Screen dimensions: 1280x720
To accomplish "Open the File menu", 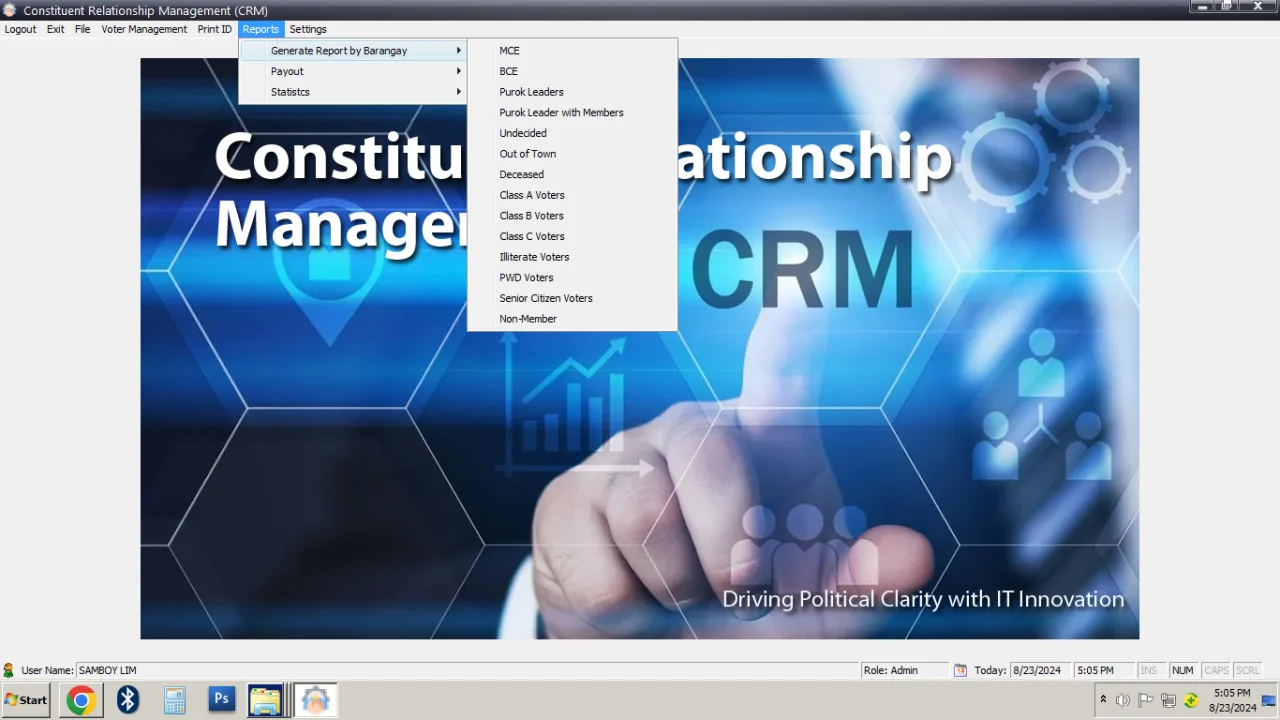I will [83, 29].
